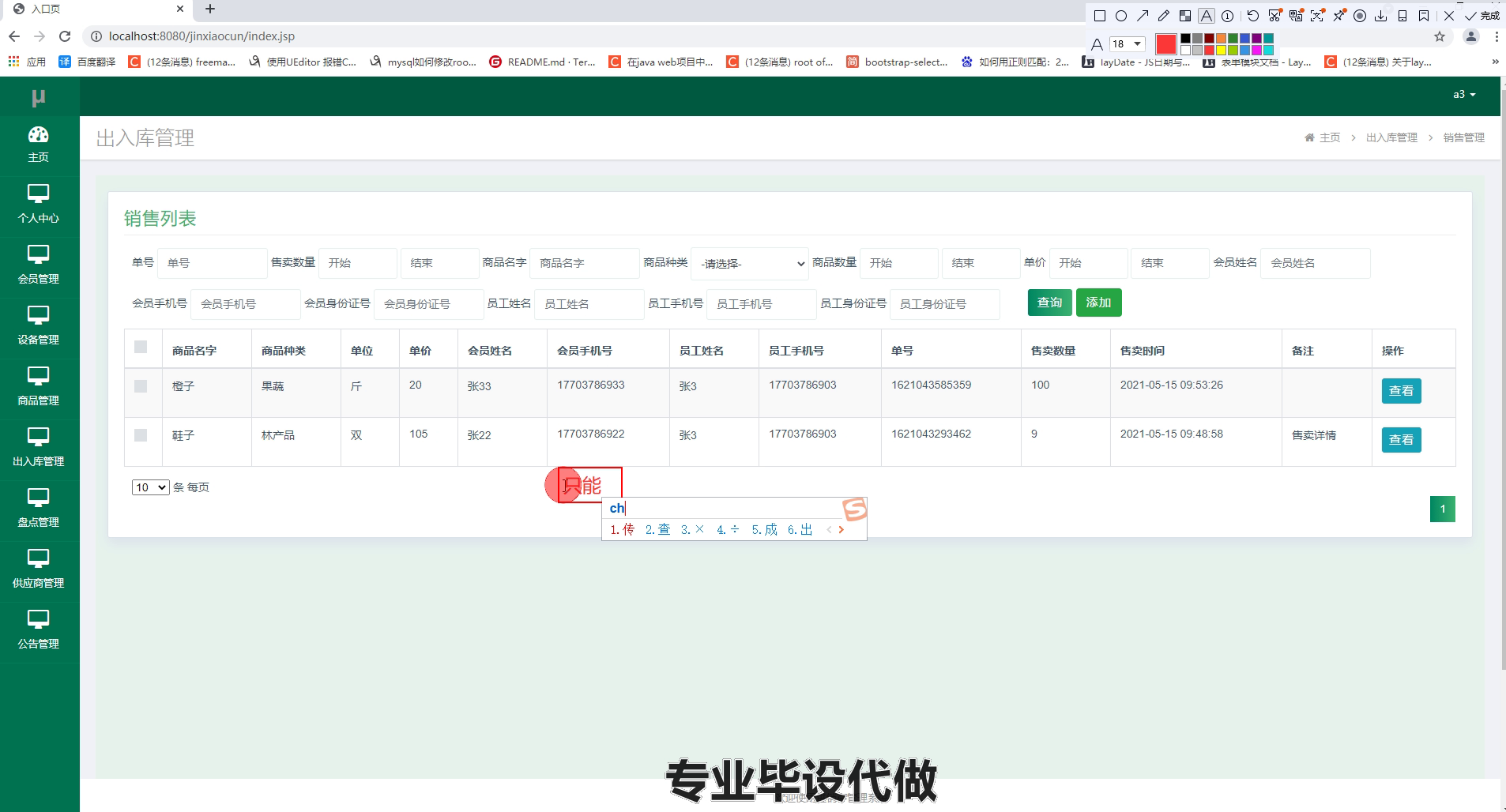1506x812 pixels.
Task: Show next IME candidate page
Action: pyautogui.click(x=841, y=530)
